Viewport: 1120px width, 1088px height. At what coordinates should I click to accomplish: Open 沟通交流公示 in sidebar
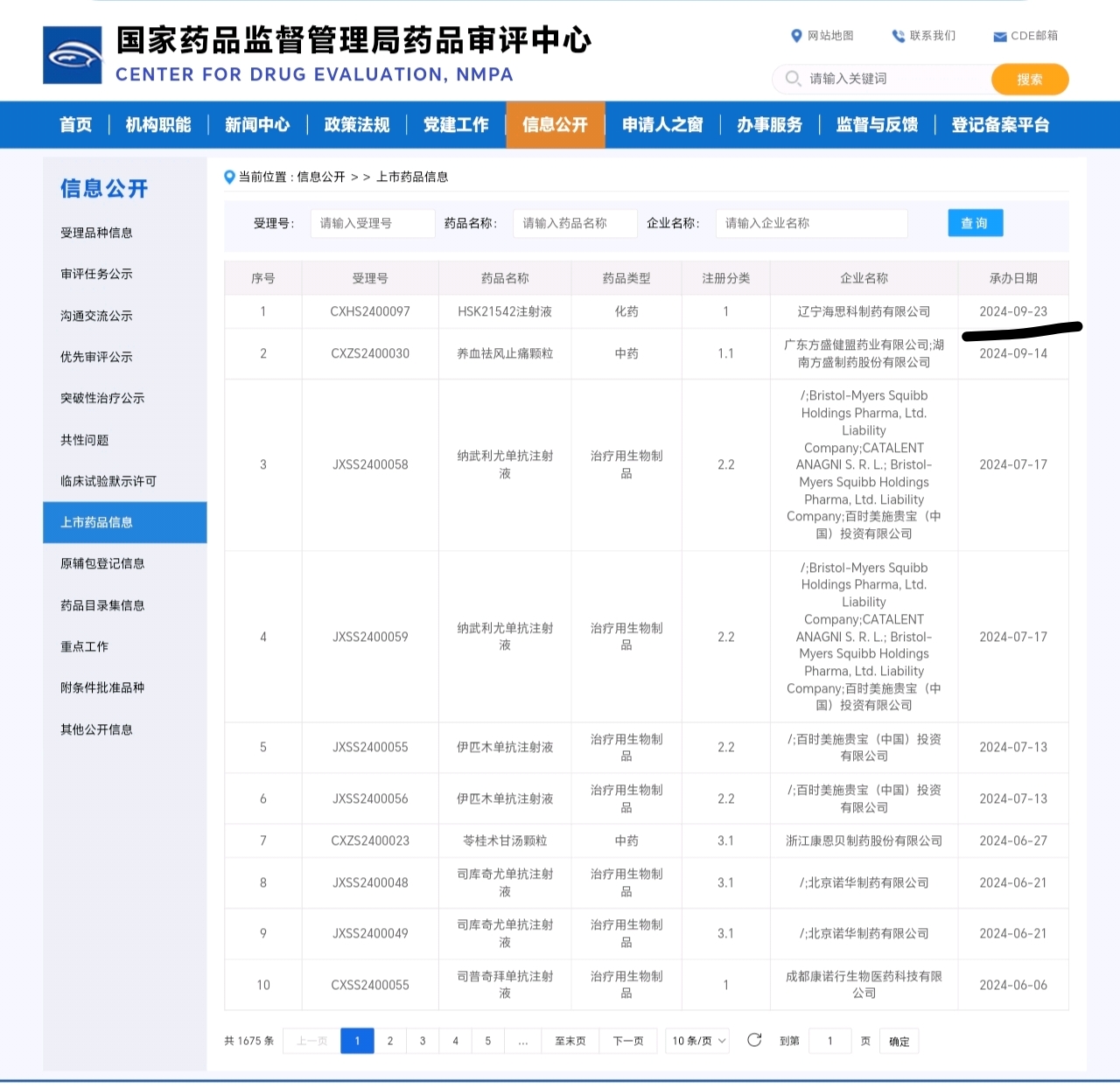tap(96, 316)
